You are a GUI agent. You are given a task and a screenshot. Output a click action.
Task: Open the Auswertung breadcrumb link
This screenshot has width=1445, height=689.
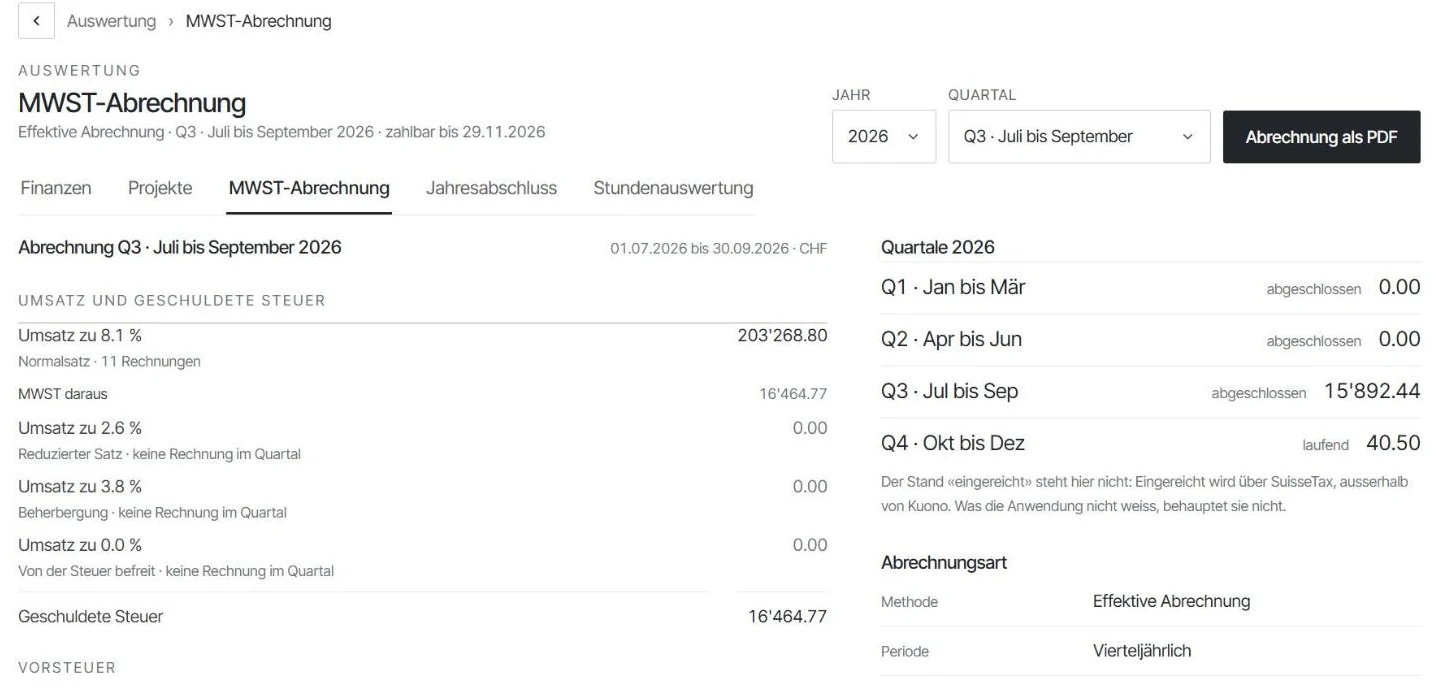tap(111, 21)
